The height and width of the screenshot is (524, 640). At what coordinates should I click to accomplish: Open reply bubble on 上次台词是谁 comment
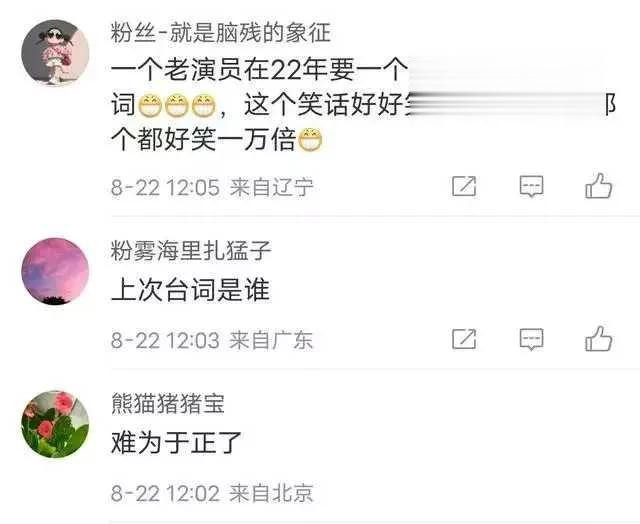coord(531,340)
